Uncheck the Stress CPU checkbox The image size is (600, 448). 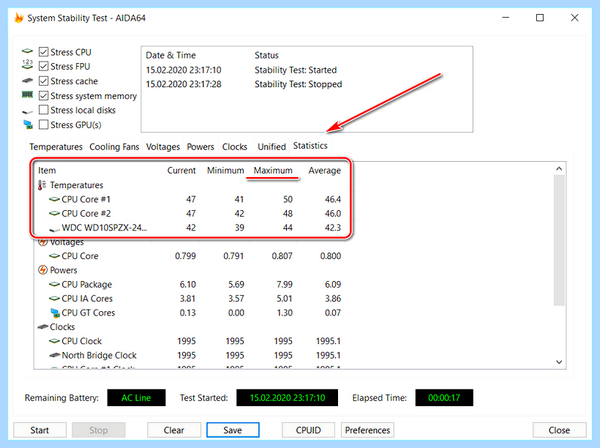point(44,52)
